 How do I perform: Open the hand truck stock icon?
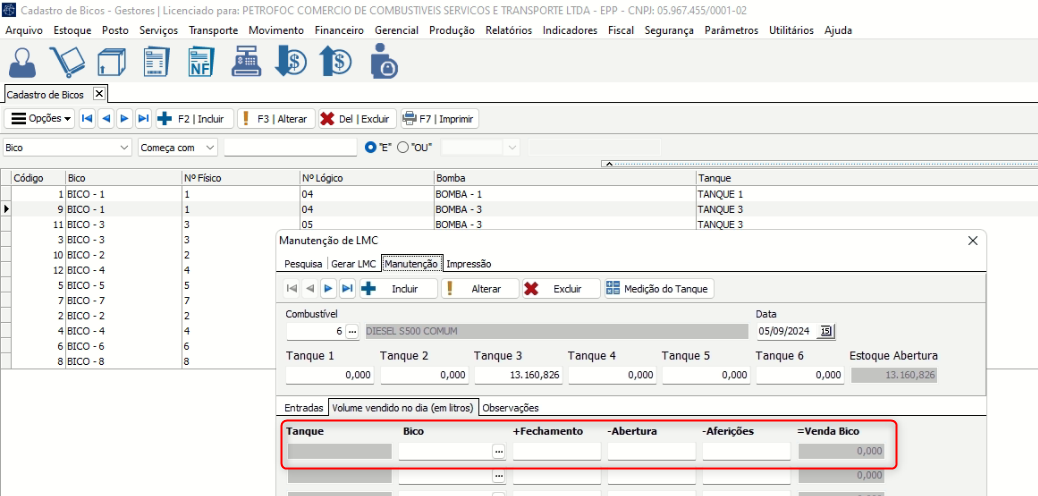click(68, 62)
